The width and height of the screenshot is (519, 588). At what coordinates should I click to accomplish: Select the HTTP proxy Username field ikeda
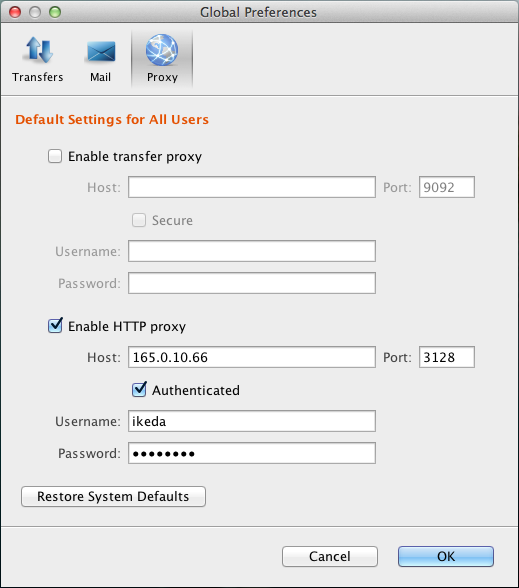tap(252, 421)
